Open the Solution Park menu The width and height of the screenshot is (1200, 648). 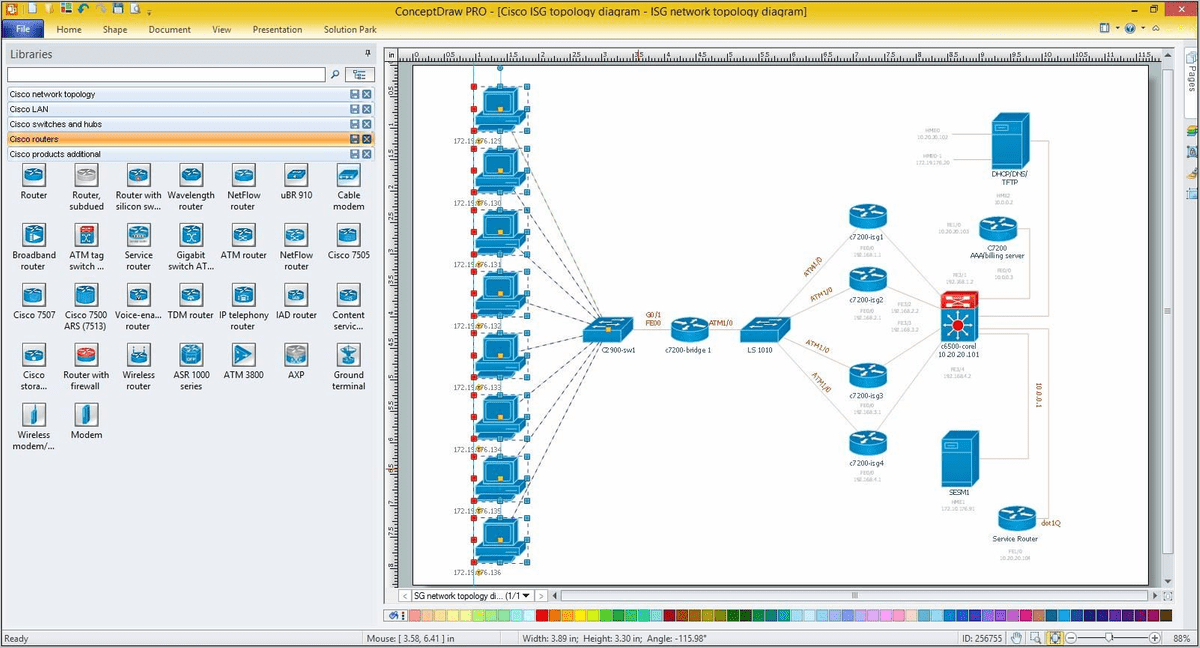[x=349, y=30]
